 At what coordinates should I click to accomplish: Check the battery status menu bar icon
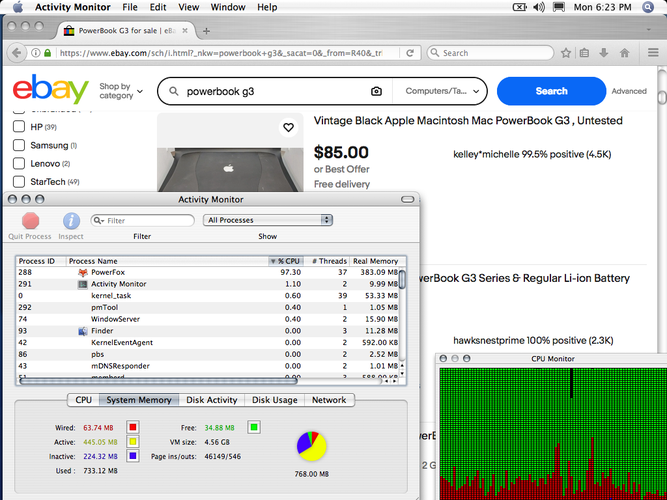tap(519, 7)
